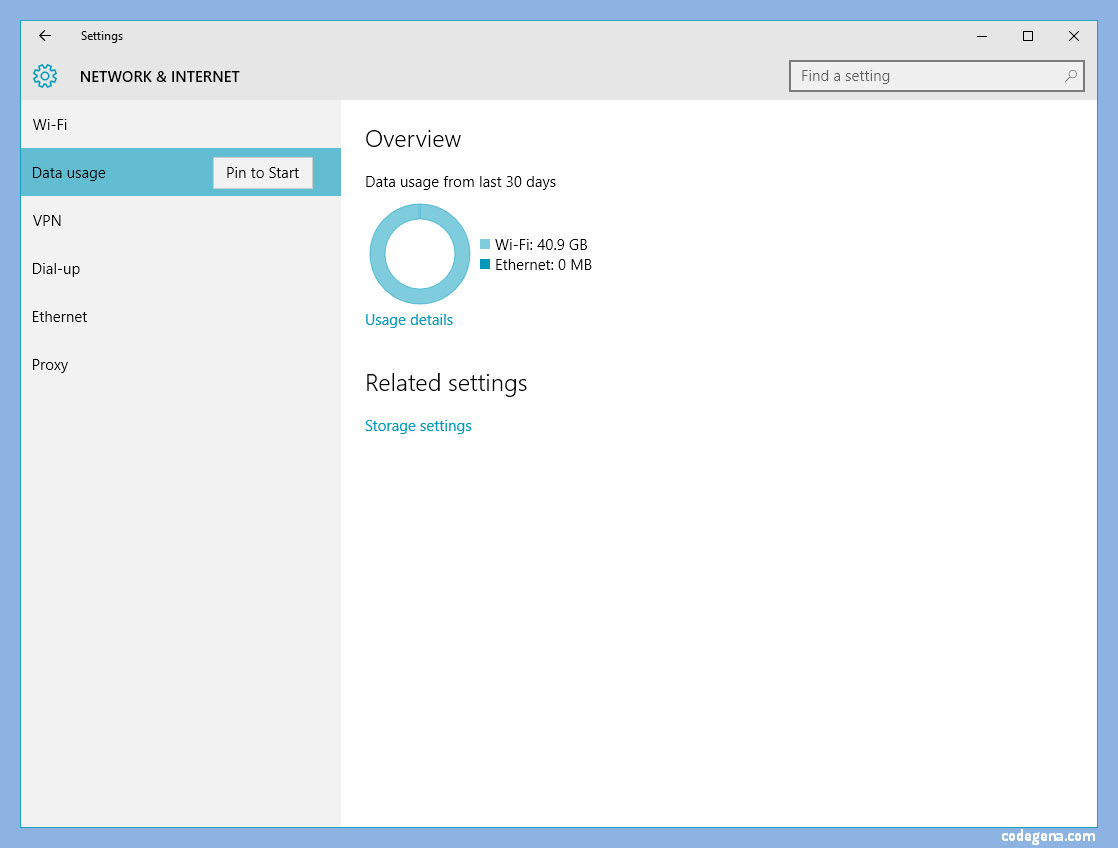Select Wi-Fi in the sidebar
This screenshot has width=1118, height=848.
click(49, 124)
